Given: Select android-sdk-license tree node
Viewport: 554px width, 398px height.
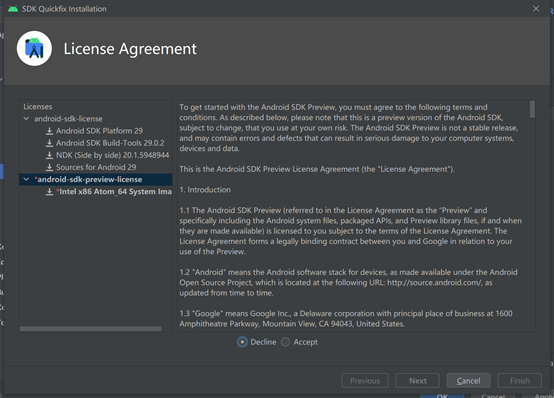Looking at the screenshot, I should [x=68, y=119].
